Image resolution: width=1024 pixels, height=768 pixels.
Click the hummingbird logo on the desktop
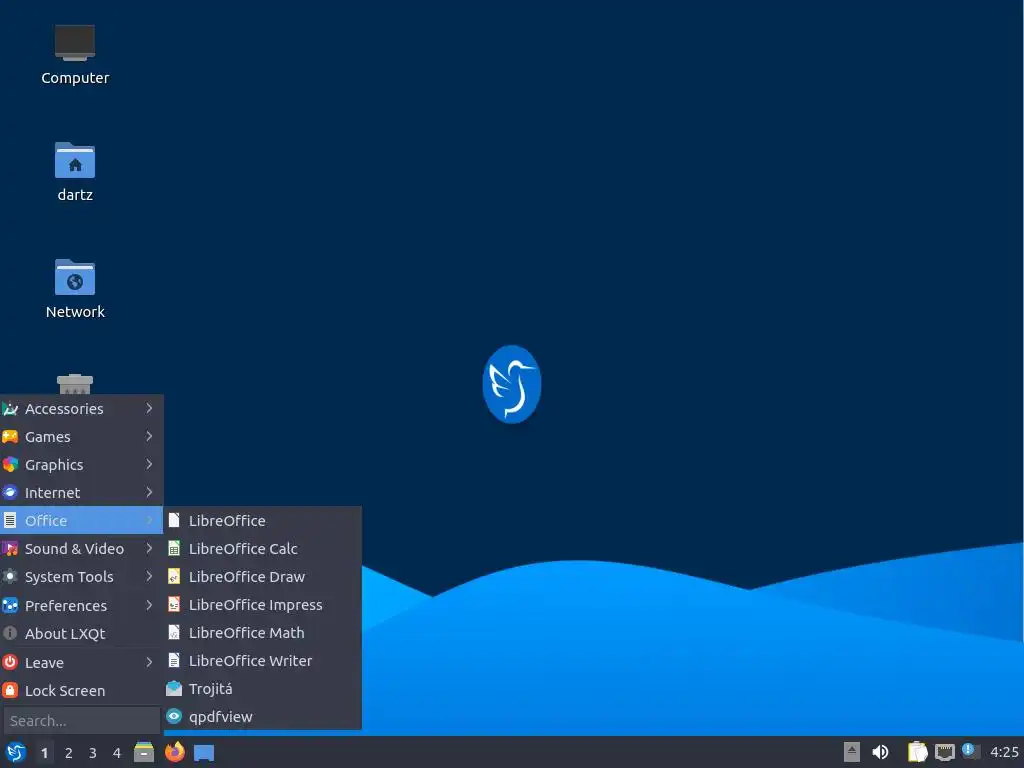point(511,384)
